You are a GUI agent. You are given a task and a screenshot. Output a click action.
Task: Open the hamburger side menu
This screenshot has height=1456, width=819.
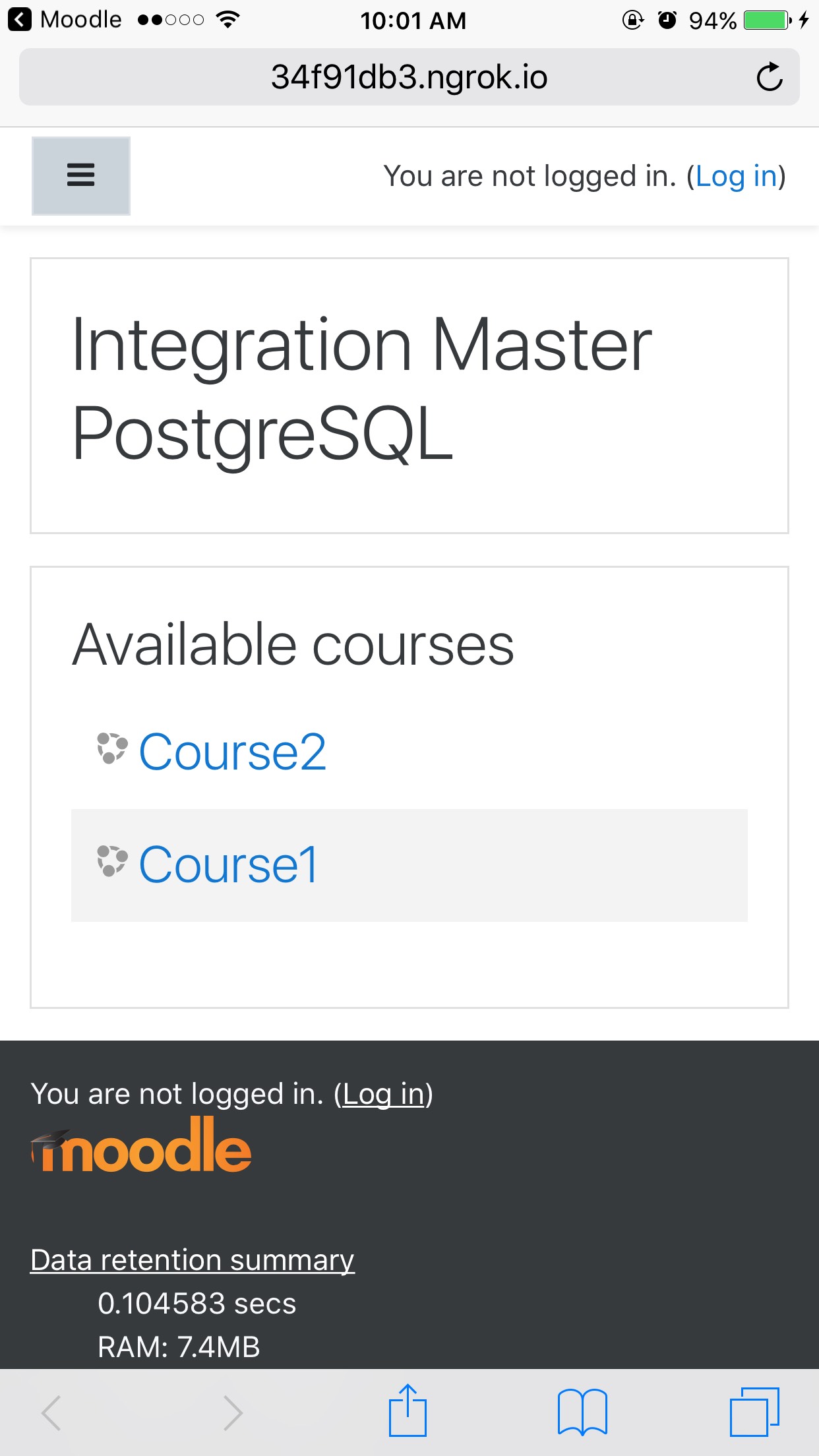[x=81, y=175]
